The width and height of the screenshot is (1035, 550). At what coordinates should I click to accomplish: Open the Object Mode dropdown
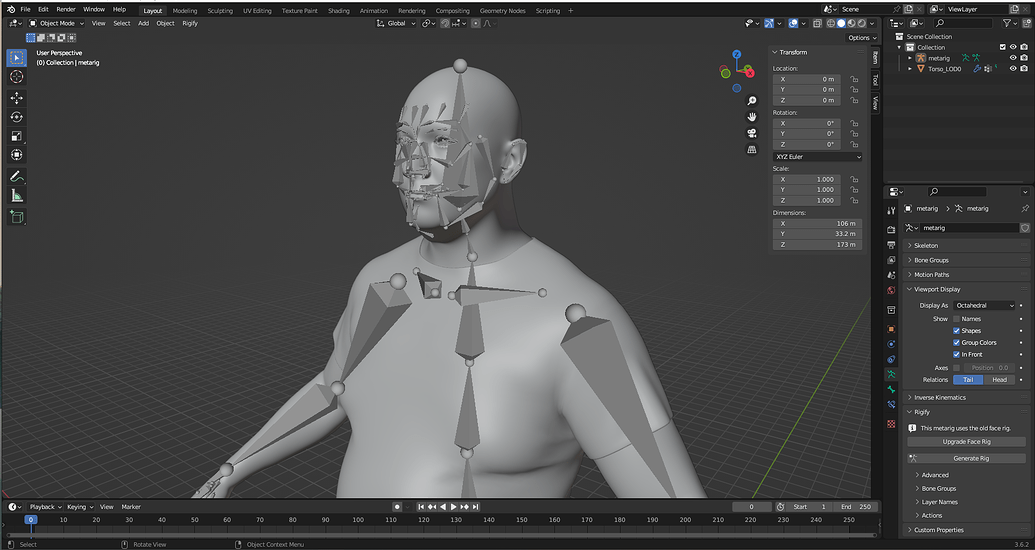(57, 23)
